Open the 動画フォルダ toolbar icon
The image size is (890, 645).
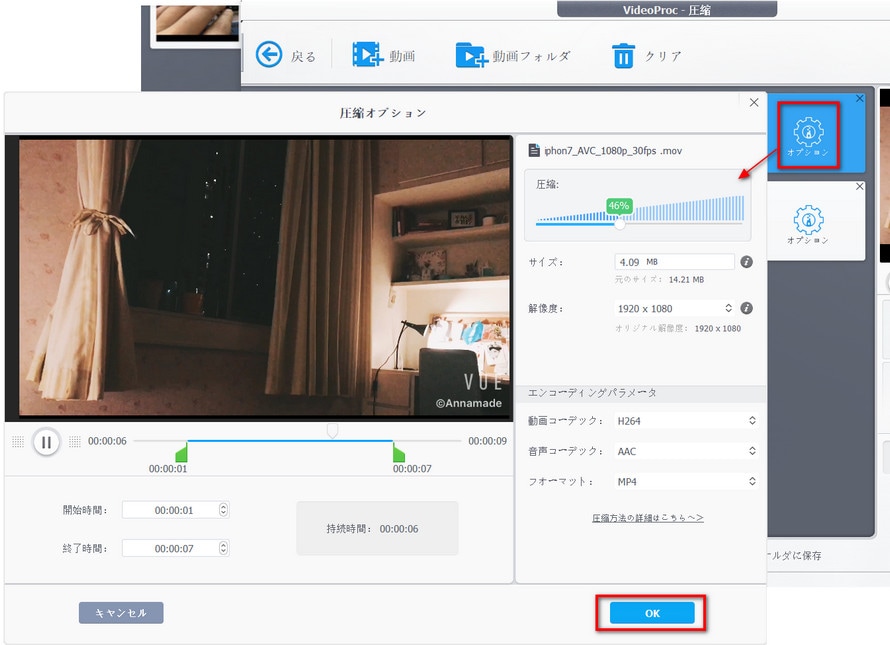(470, 54)
